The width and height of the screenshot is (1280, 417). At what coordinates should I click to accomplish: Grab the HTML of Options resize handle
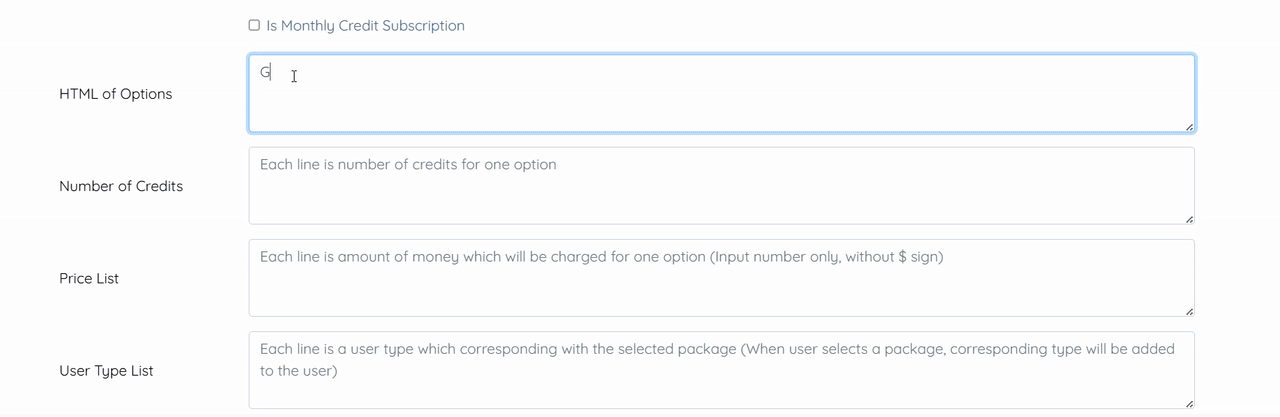pos(1189,126)
